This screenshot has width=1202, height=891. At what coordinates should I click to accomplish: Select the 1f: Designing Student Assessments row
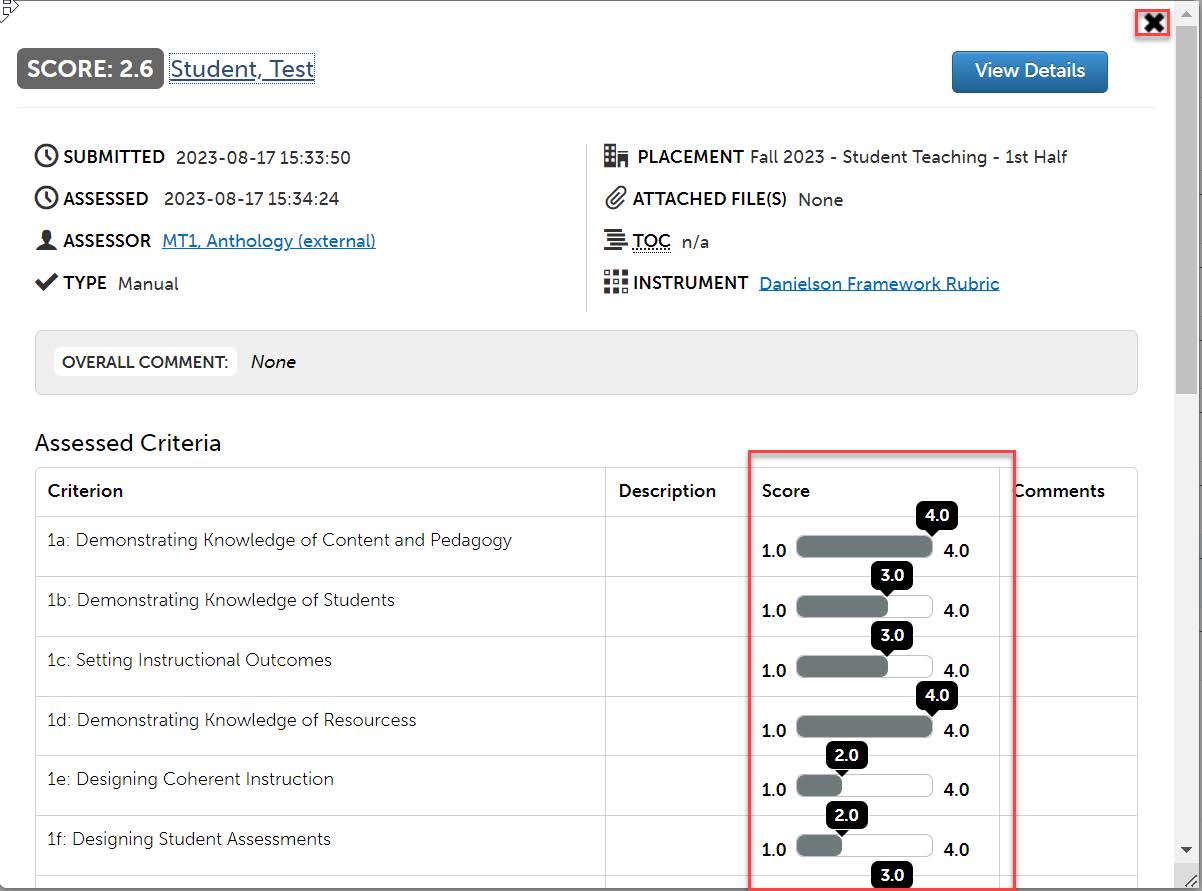[586, 845]
